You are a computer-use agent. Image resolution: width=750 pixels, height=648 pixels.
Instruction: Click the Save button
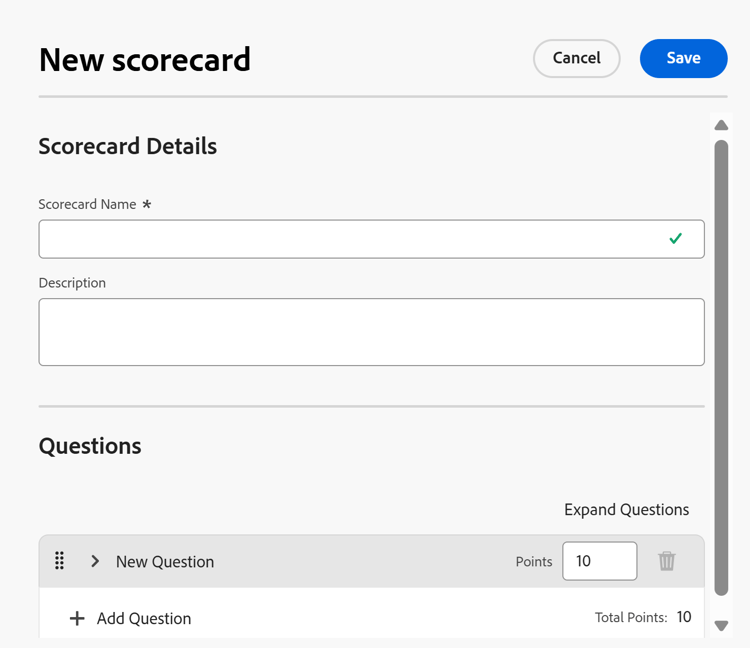[683, 58]
